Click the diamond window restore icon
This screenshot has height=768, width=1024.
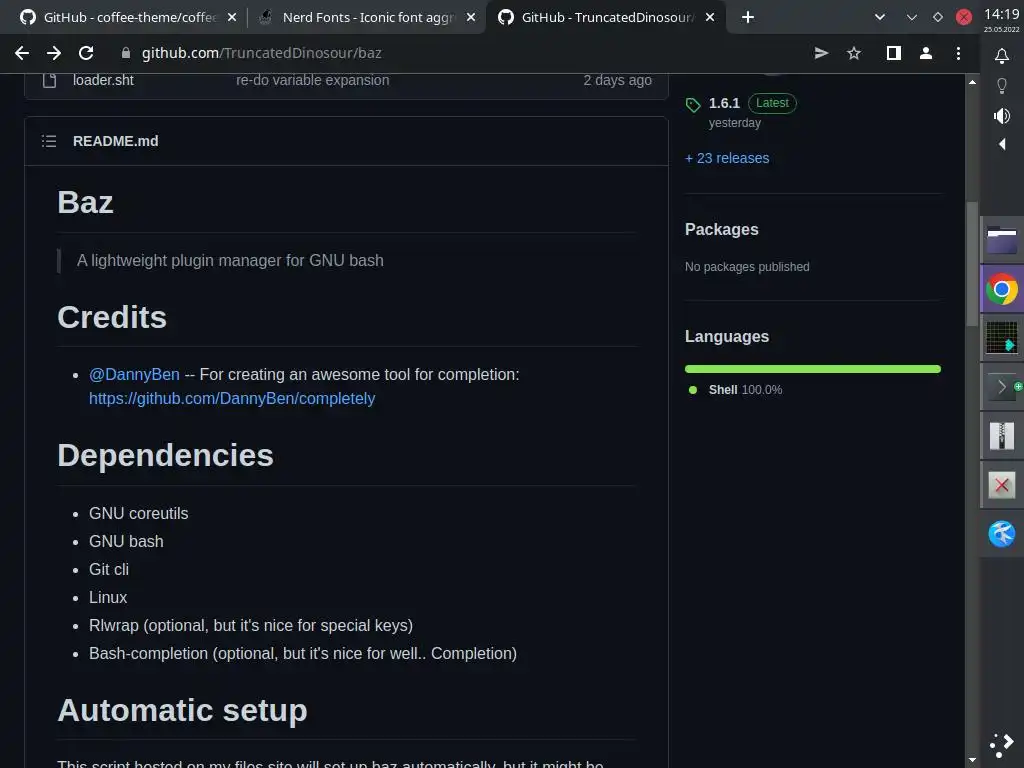point(938,17)
